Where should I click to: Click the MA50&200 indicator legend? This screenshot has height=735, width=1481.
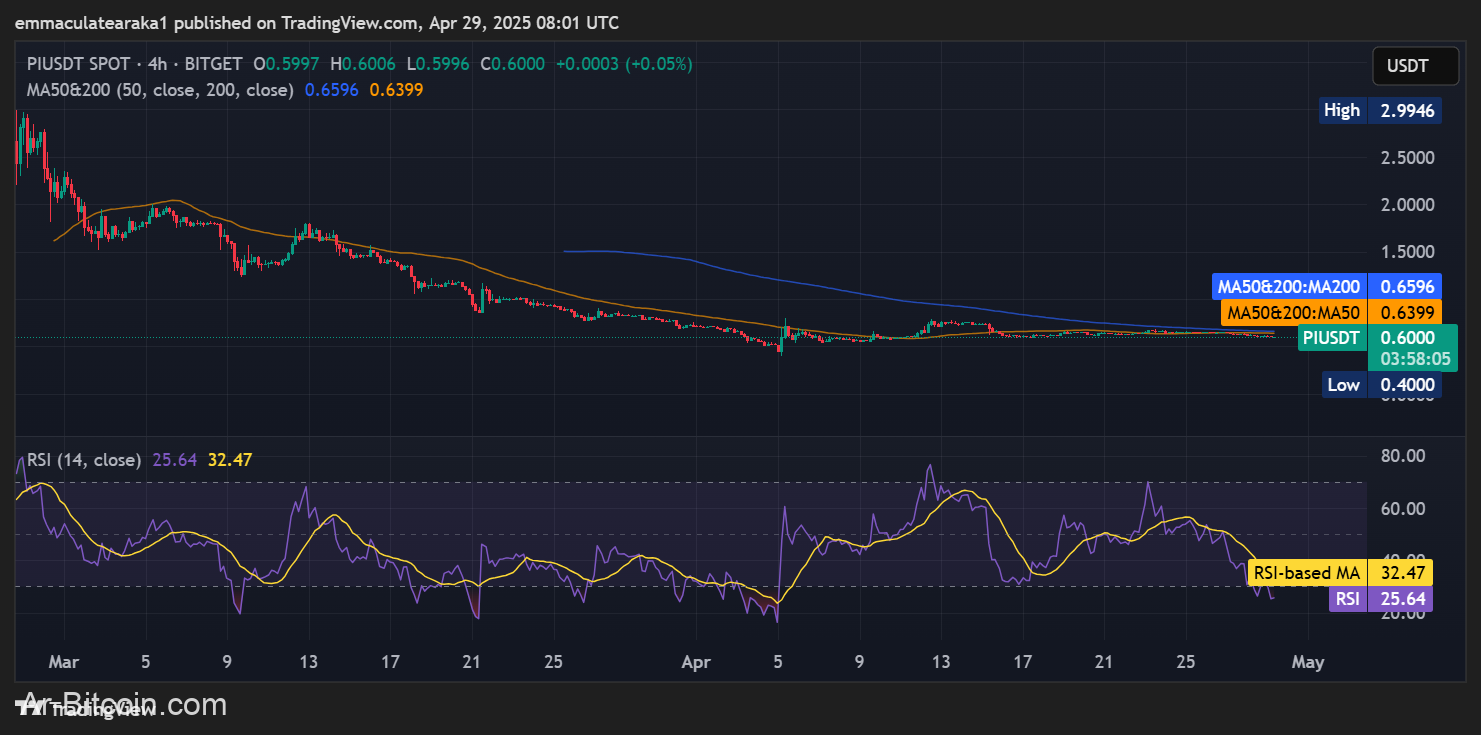click(x=160, y=90)
